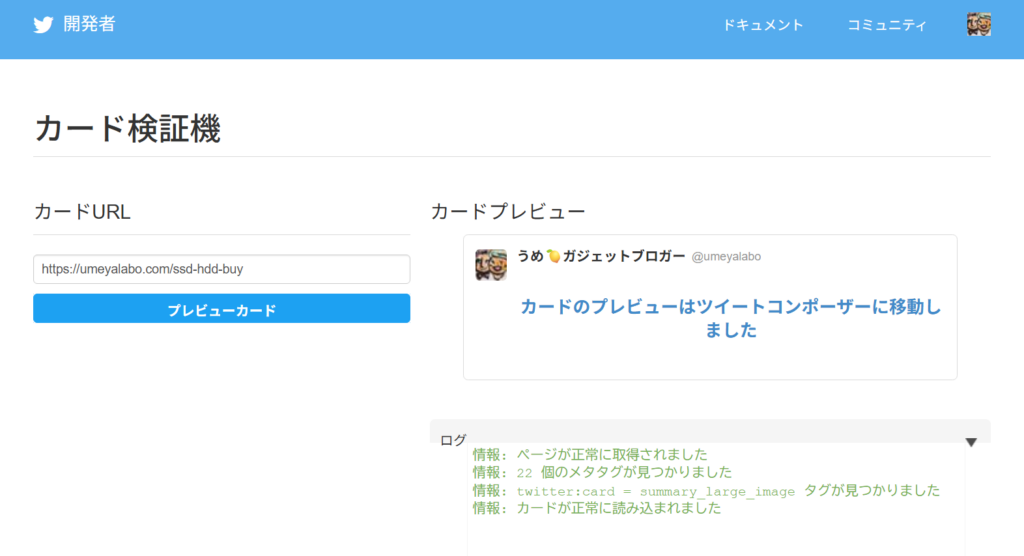
Task: Click the card preview moved message
Action: point(730,319)
